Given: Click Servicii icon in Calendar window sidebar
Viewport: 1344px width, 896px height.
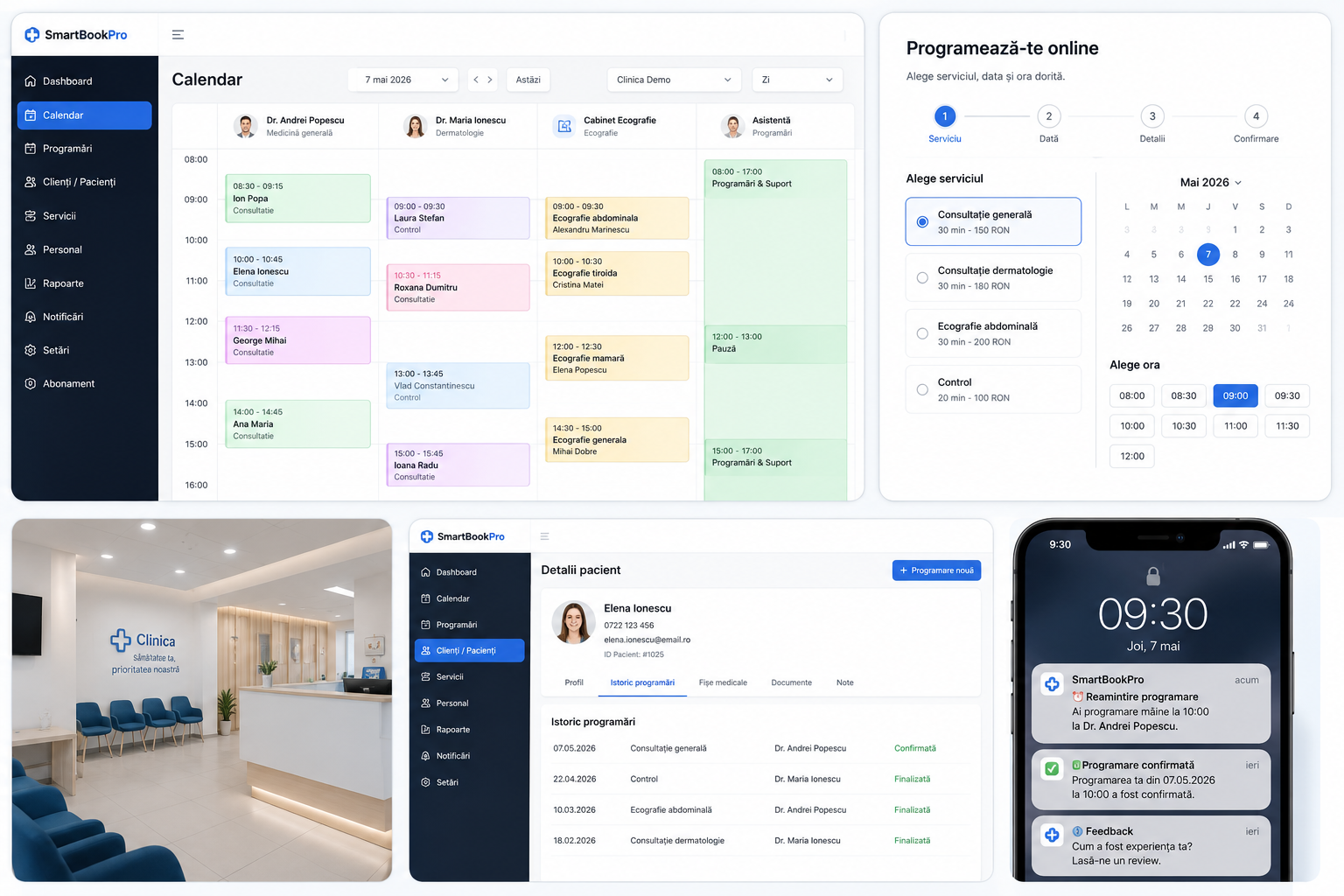Looking at the screenshot, I should click(x=31, y=216).
